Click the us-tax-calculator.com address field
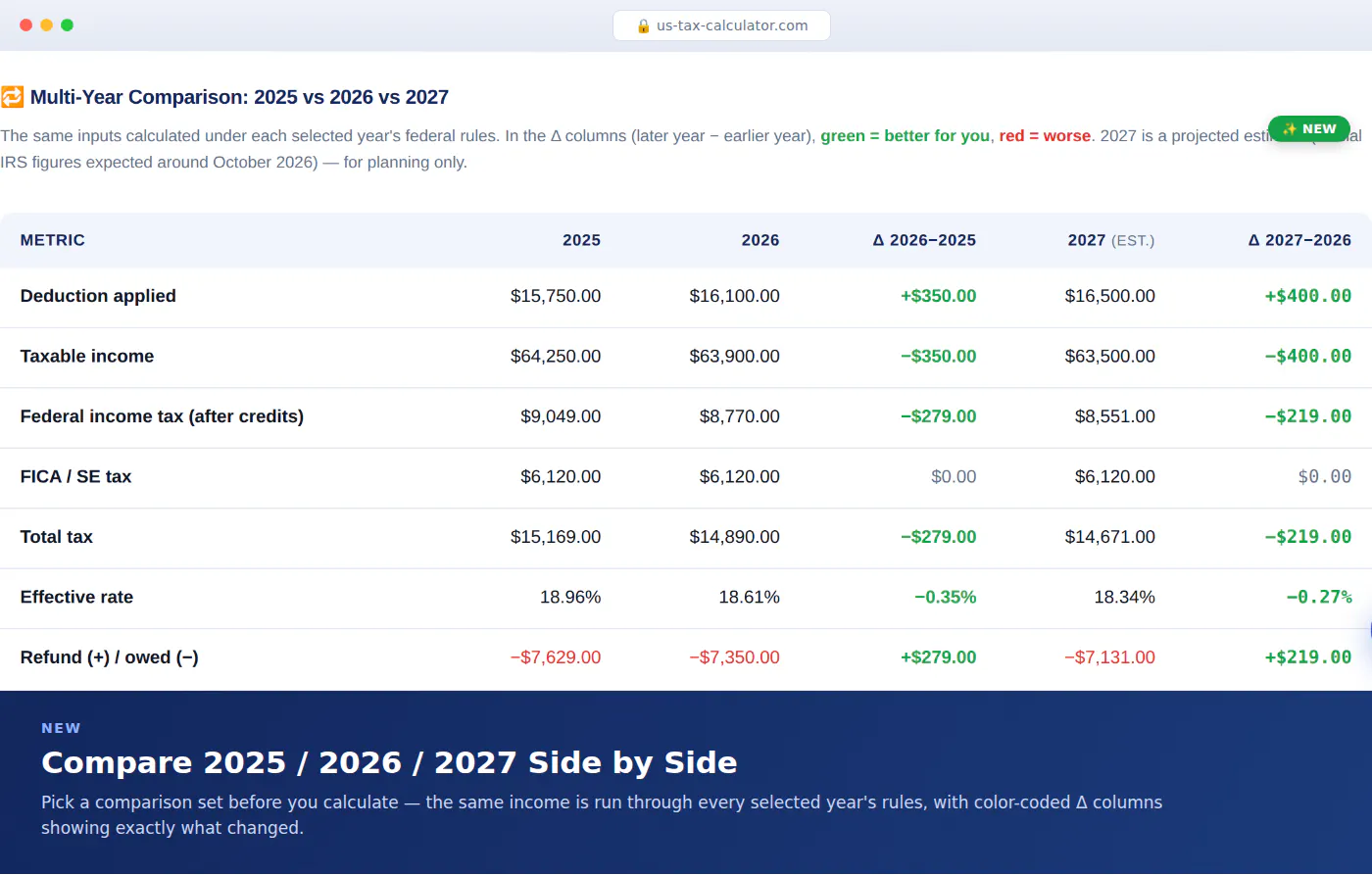 721,25
